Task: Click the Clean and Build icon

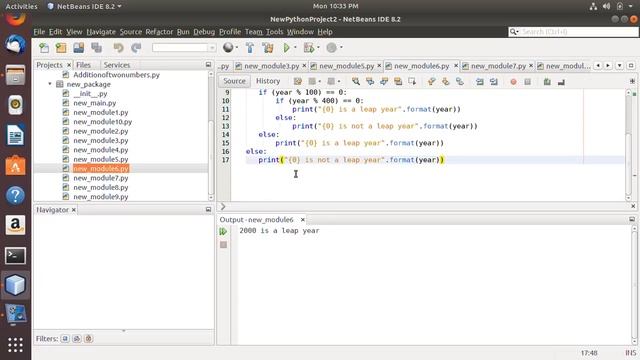Action: click(268, 48)
